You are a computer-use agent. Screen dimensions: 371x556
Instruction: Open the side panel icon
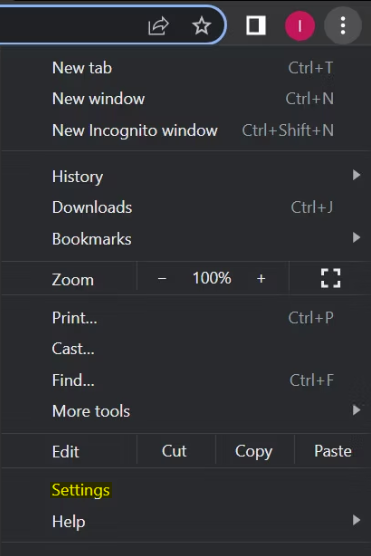(x=256, y=26)
